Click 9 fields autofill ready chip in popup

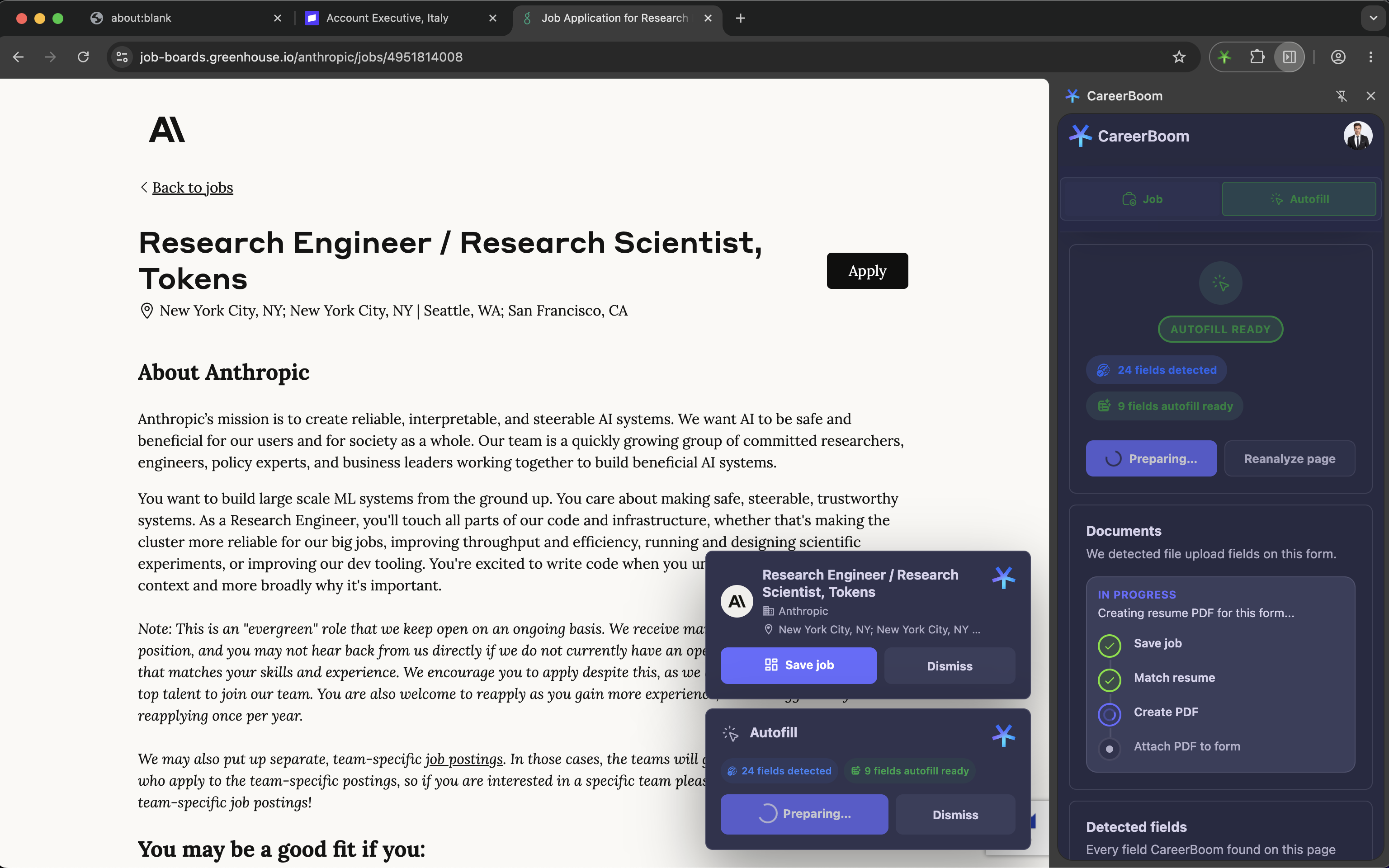click(x=910, y=771)
